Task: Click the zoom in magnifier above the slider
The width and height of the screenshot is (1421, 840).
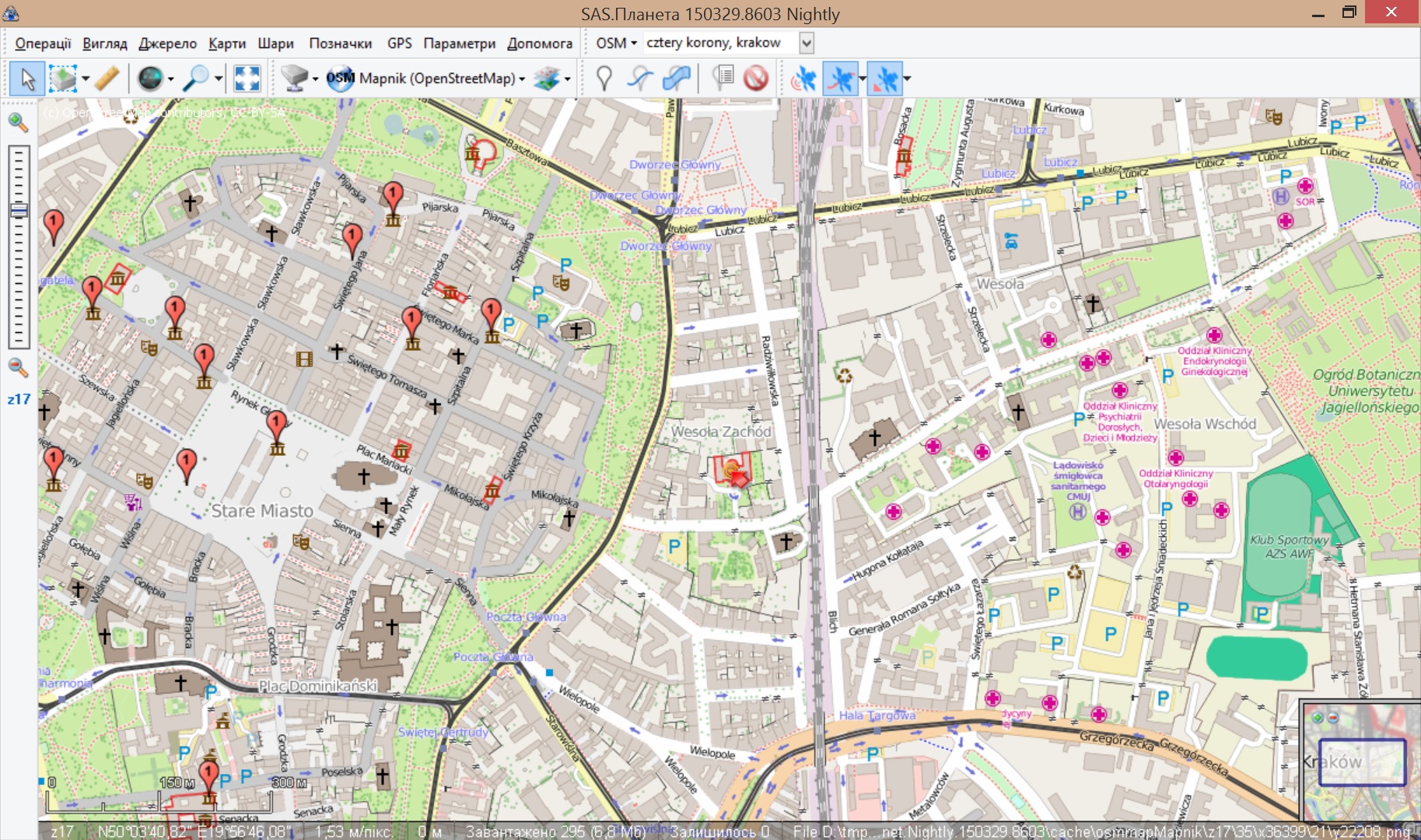Action: (x=18, y=122)
